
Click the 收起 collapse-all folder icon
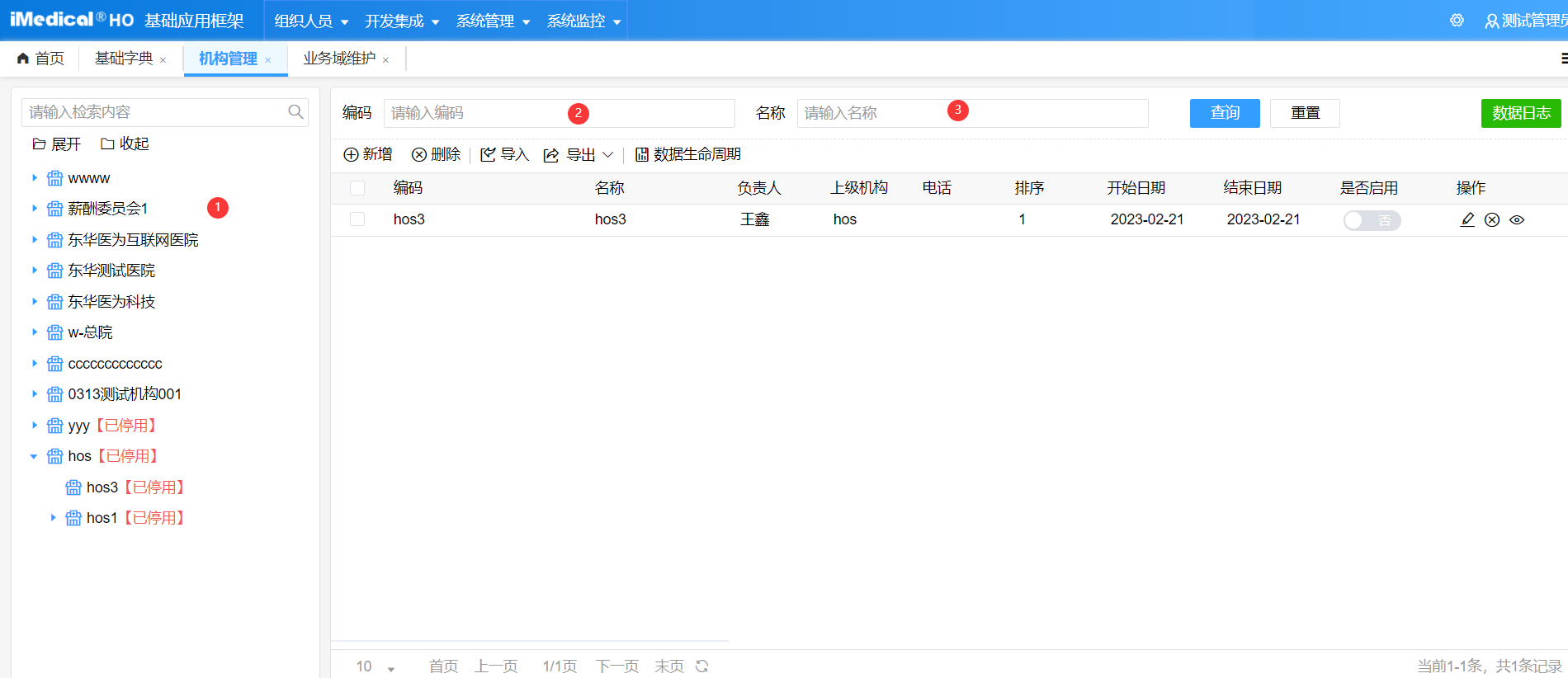click(107, 144)
